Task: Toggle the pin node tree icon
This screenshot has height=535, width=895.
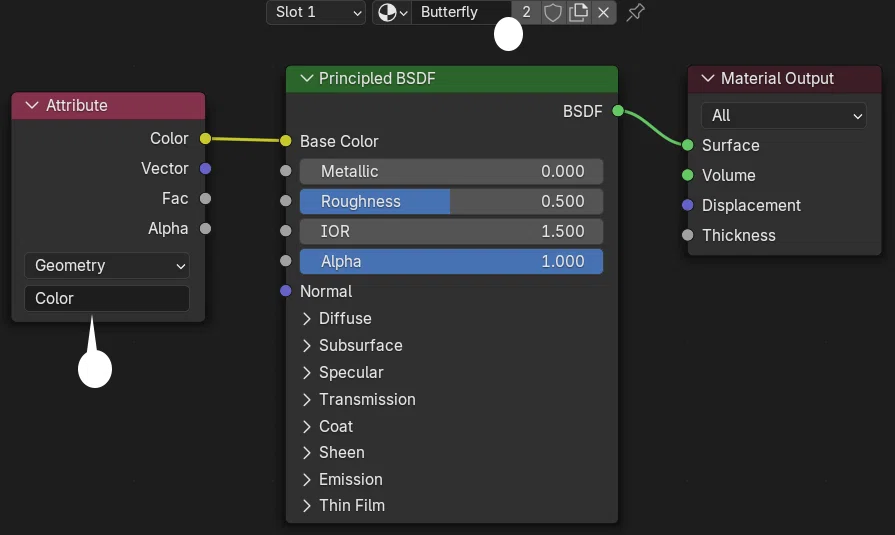Action: pos(635,12)
